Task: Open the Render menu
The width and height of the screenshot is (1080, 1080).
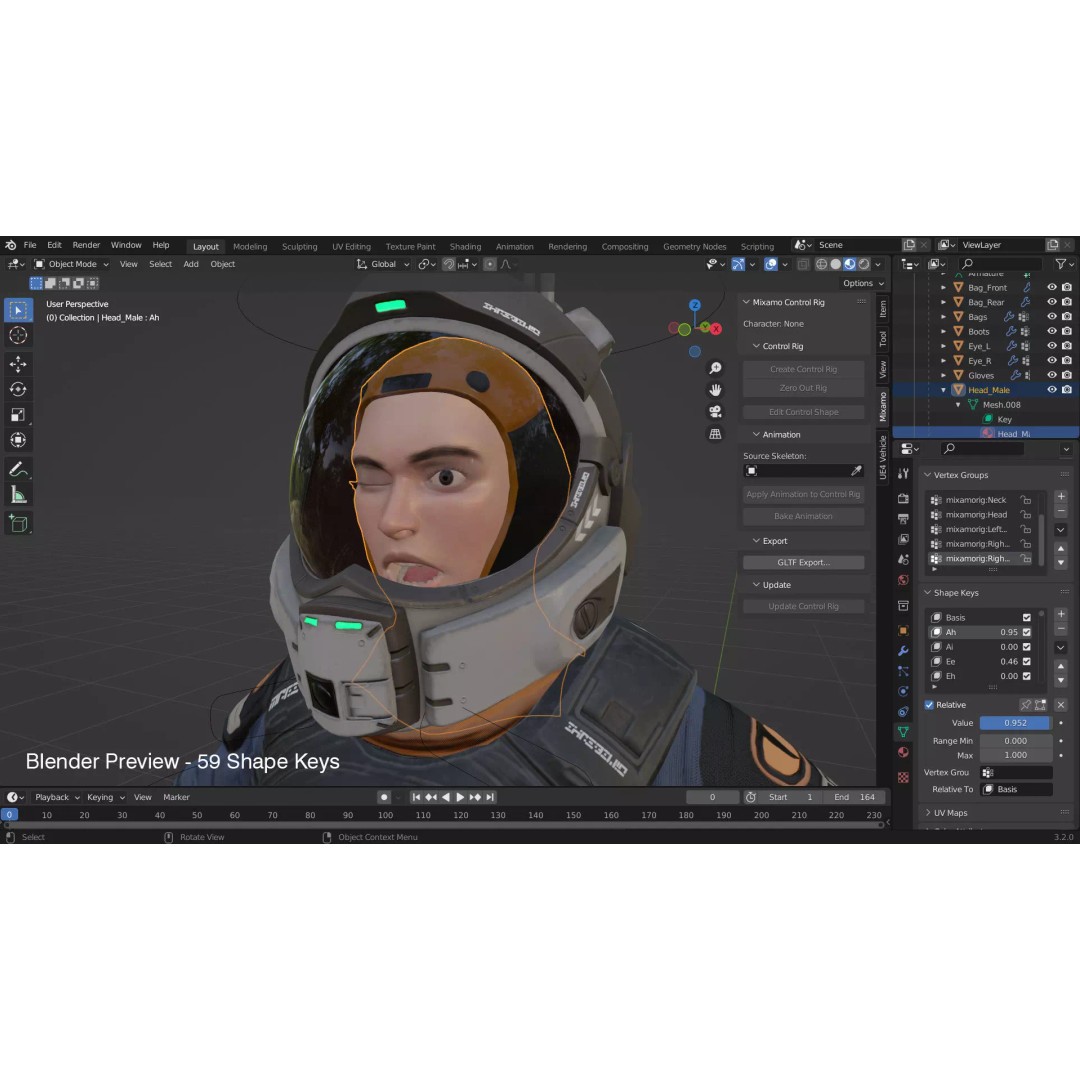Action: click(86, 245)
